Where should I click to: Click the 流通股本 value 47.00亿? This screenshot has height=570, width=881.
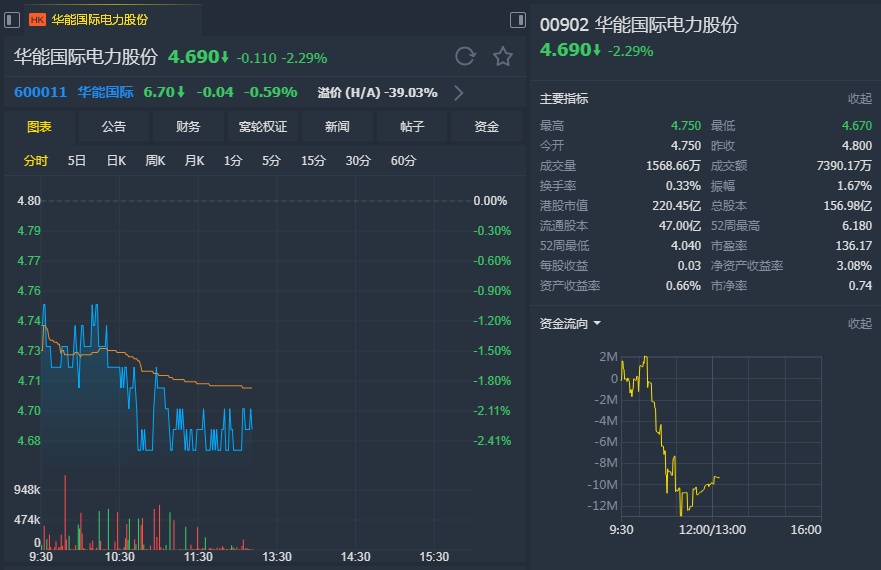pyautogui.click(x=680, y=226)
